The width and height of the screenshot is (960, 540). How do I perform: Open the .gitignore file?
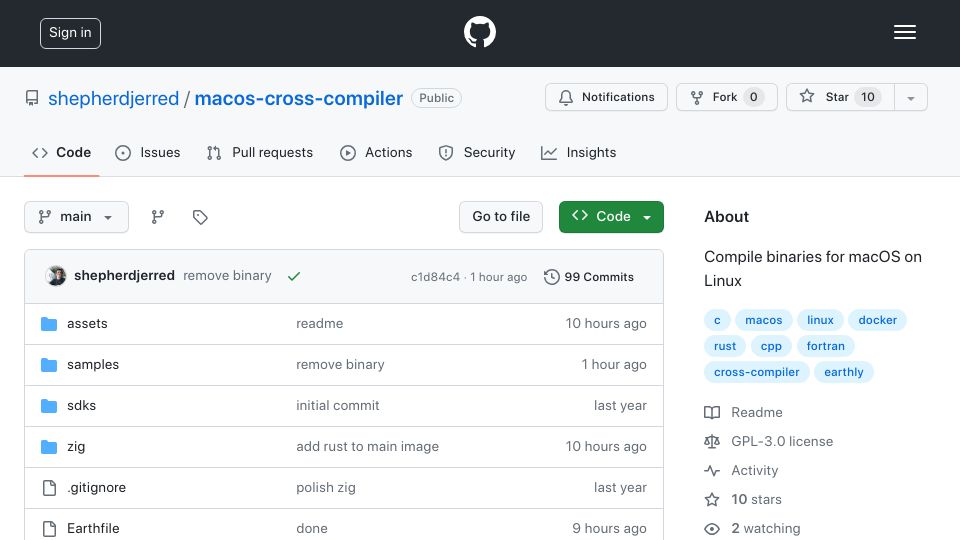pyautogui.click(x=97, y=487)
